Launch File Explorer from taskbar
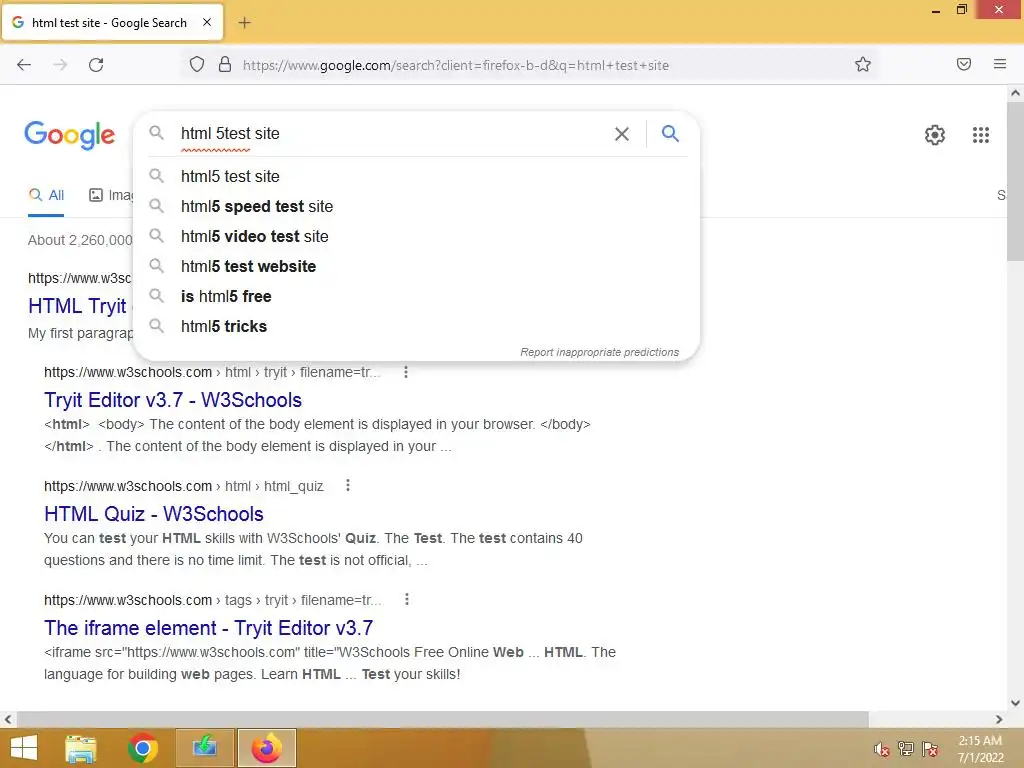The width and height of the screenshot is (1024, 768). tap(81, 748)
